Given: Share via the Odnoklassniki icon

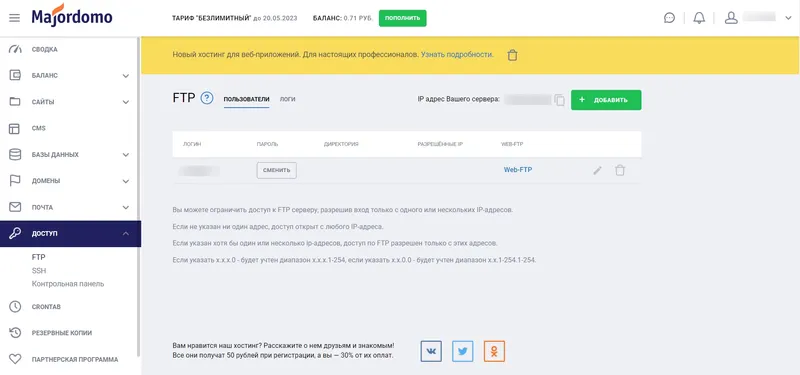Looking at the screenshot, I should point(494,352).
